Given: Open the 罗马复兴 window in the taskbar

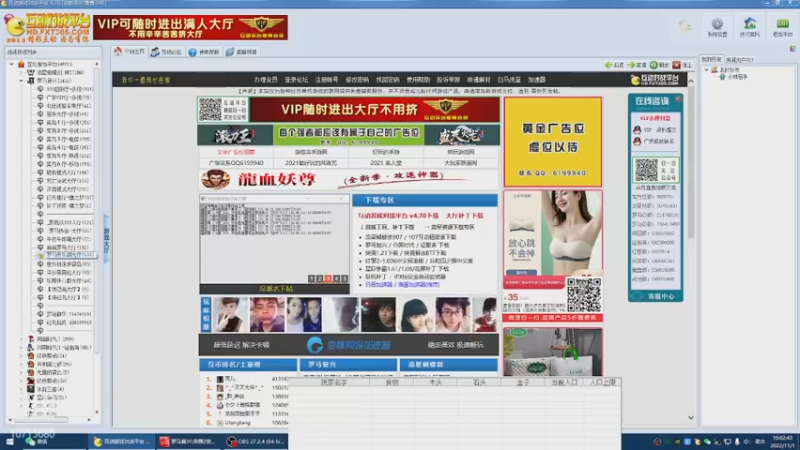Looking at the screenshot, I should coord(187,441).
